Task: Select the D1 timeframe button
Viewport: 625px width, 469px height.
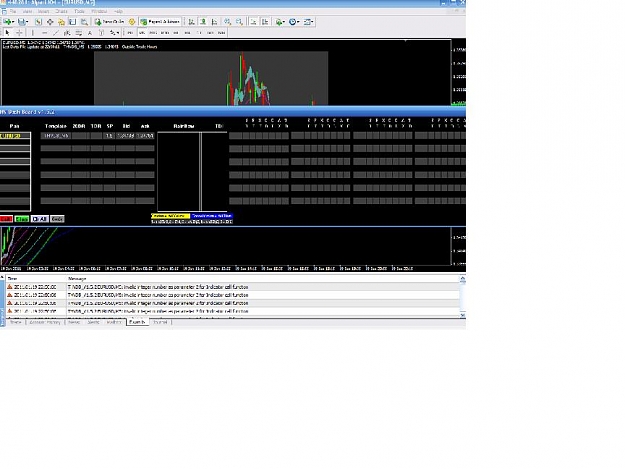Action: pos(199,33)
